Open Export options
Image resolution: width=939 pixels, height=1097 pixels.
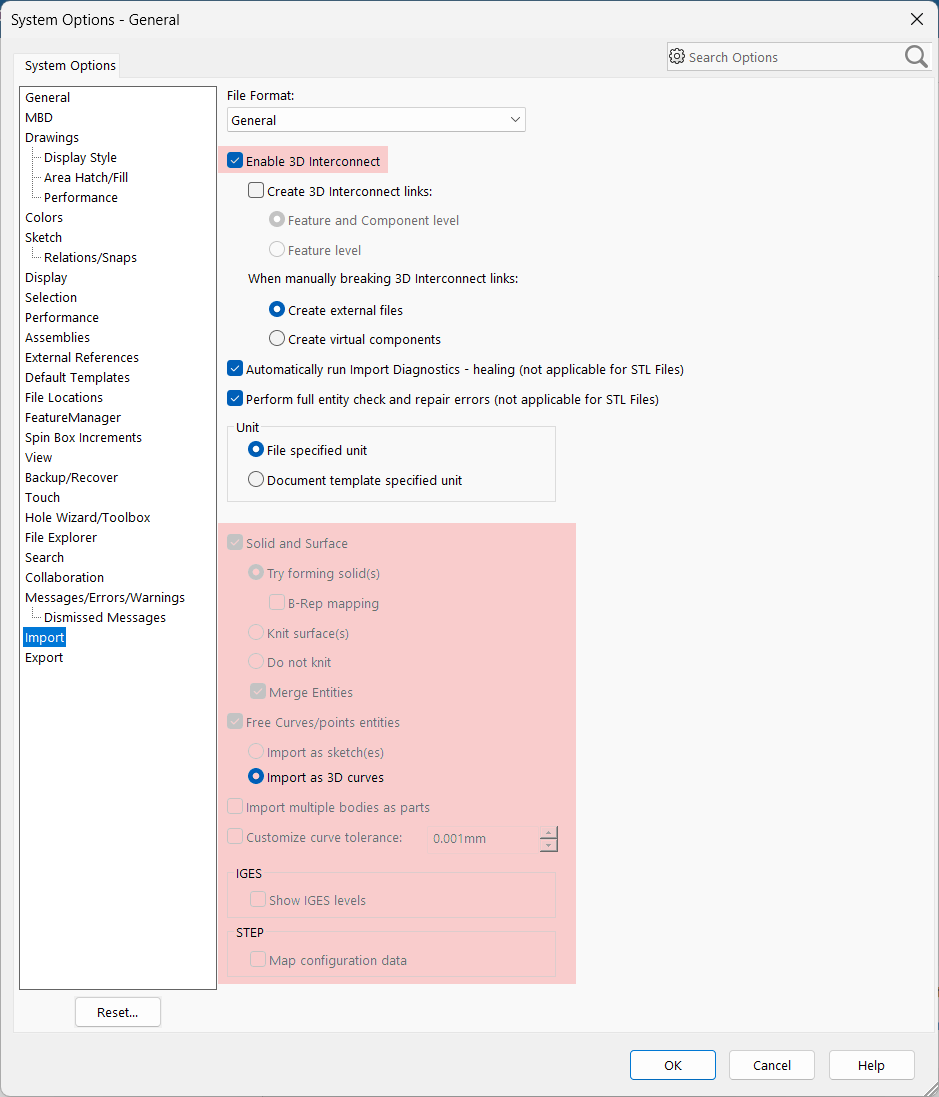[44, 658]
